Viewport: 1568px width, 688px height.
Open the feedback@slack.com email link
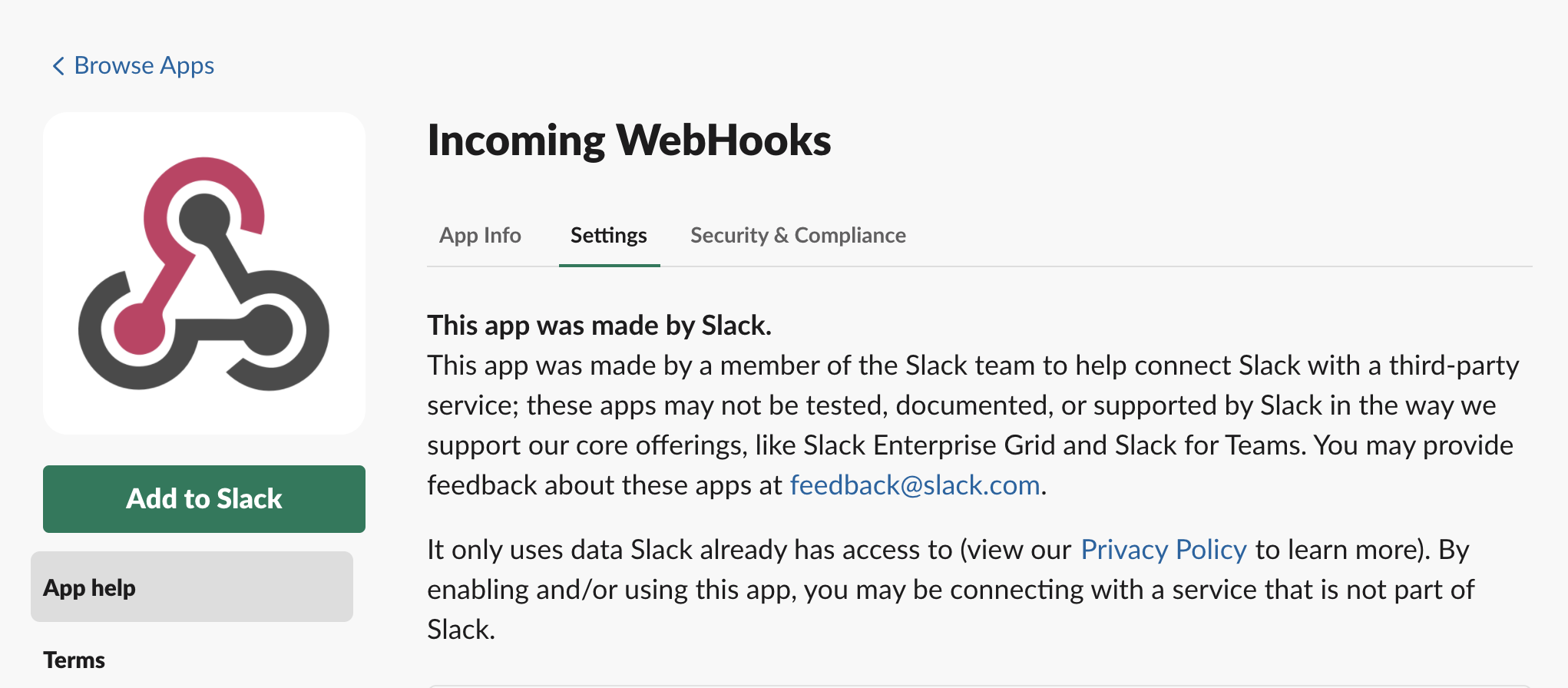tap(915, 485)
